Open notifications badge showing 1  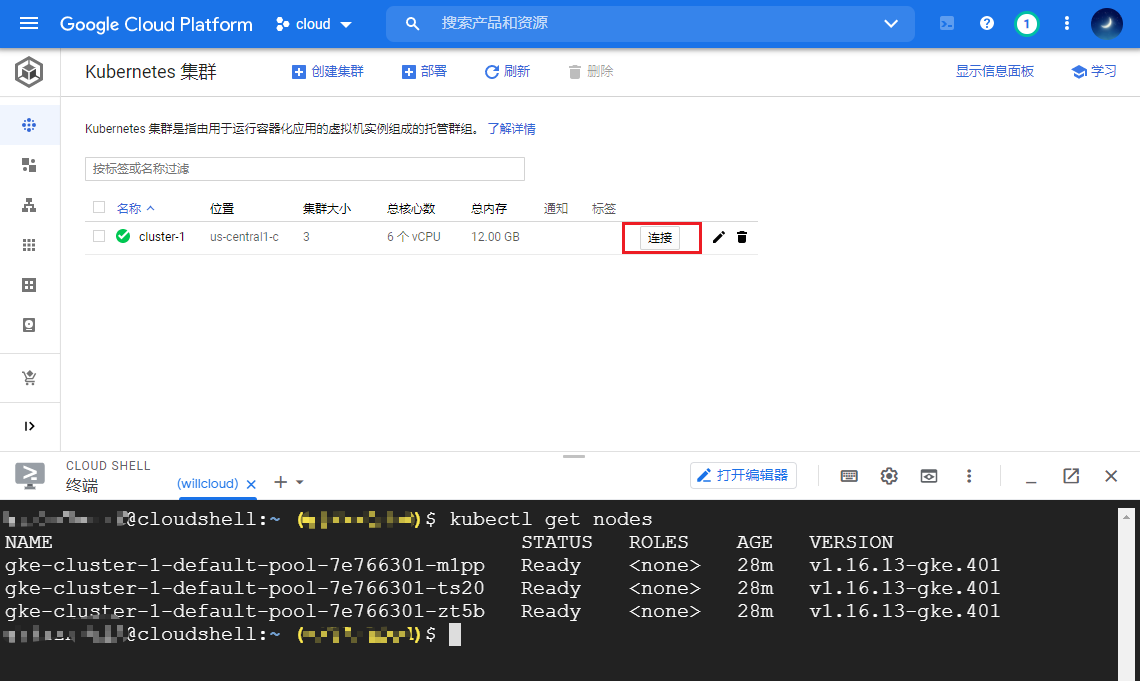click(1027, 24)
